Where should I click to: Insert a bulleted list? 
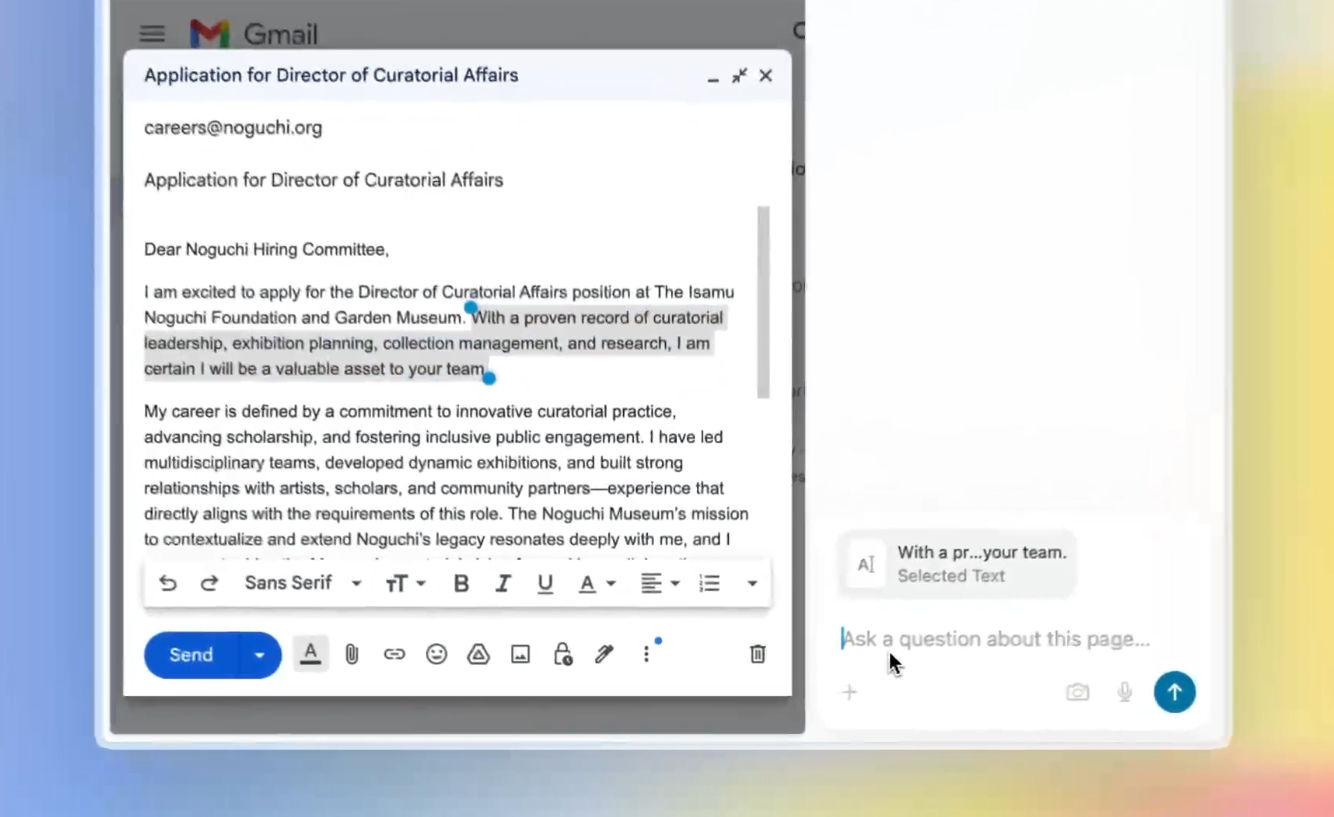pos(709,583)
